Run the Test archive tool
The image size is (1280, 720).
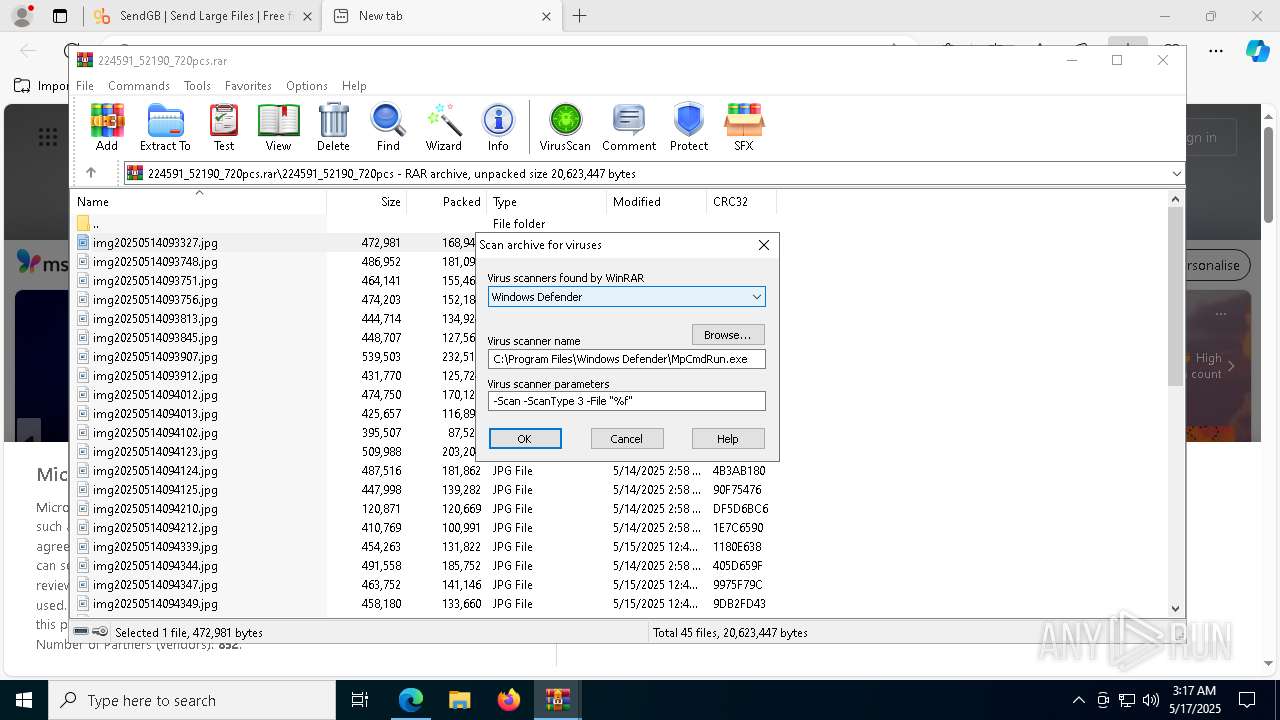point(224,127)
